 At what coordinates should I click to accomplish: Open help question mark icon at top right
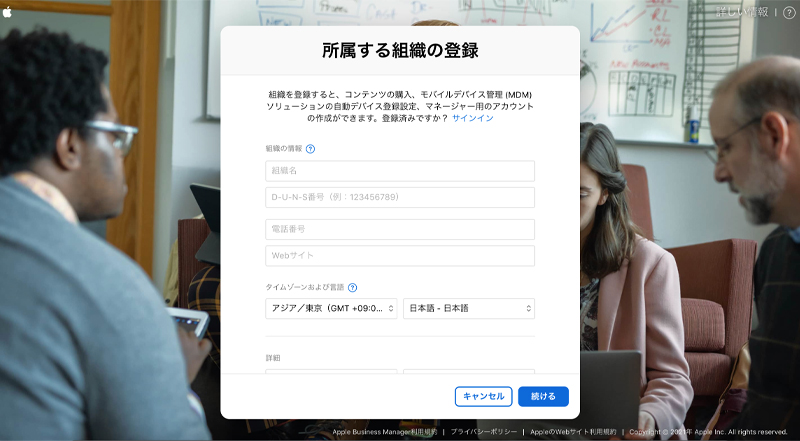coord(789,13)
